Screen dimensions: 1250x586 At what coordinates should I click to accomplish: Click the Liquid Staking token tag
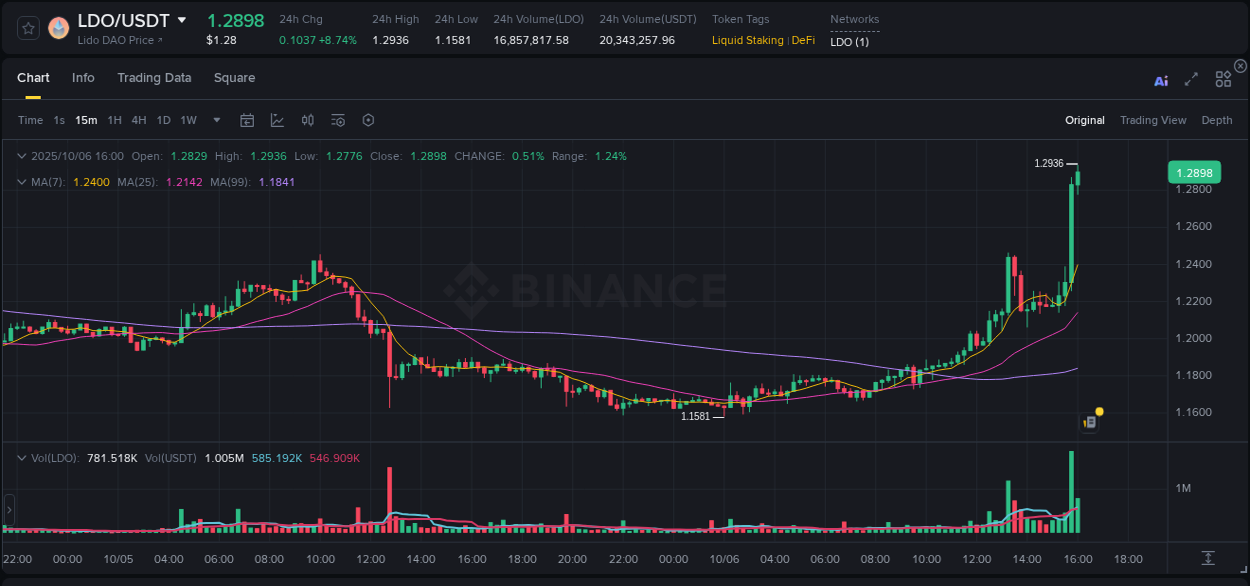point(748,40)
